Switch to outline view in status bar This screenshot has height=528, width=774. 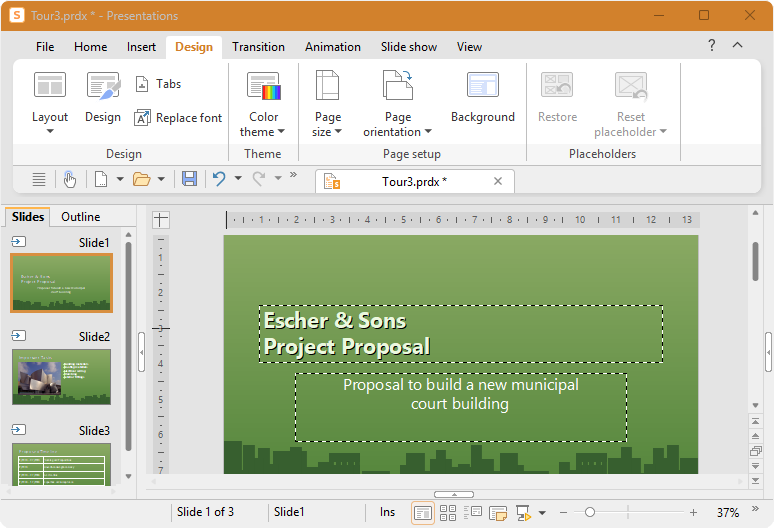(x=473, y=513)
